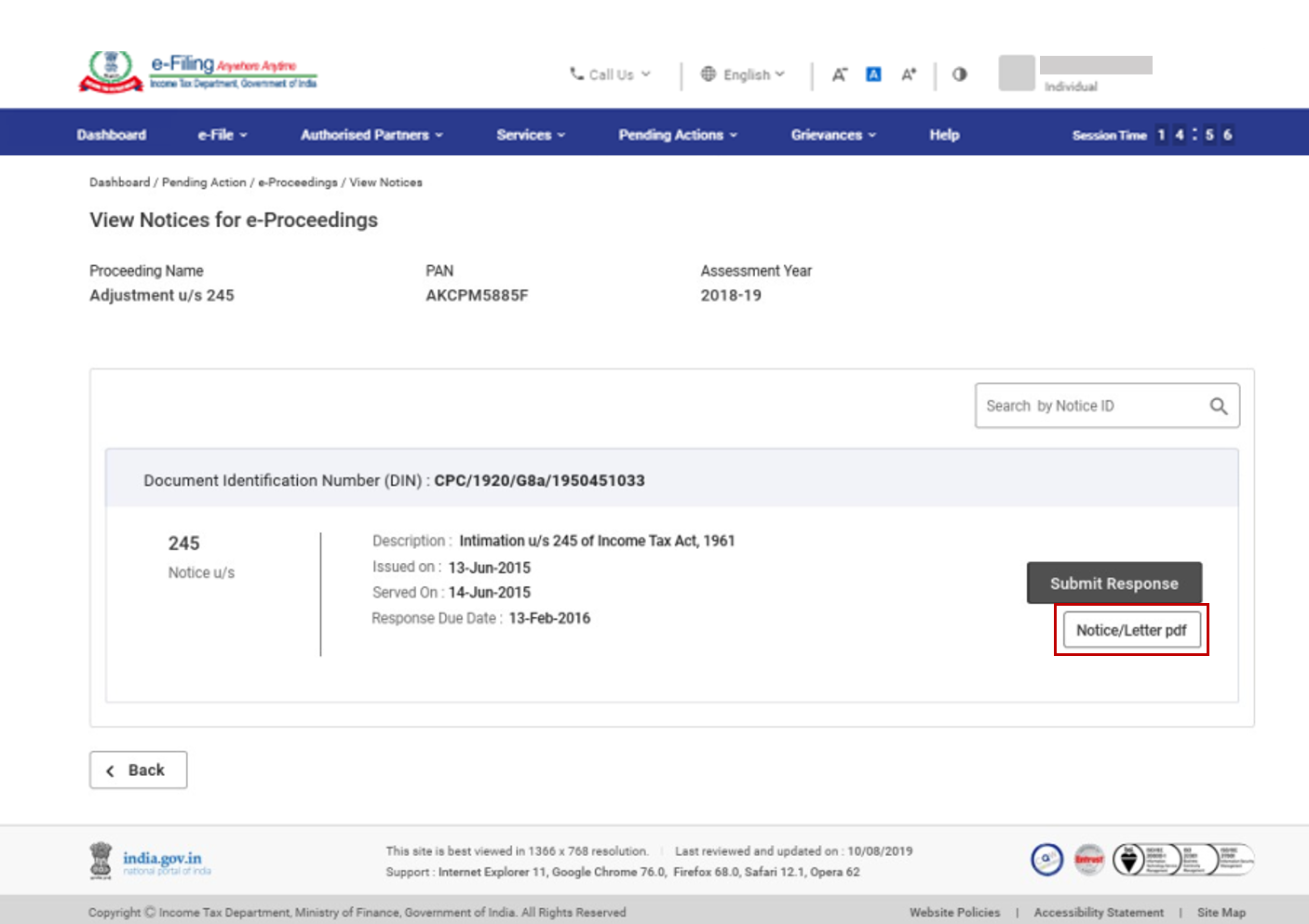Image resolution: width=1309 pixels, height=924 pixels.
Task: Click the Submit Response button
Action: pos(1113,583)
